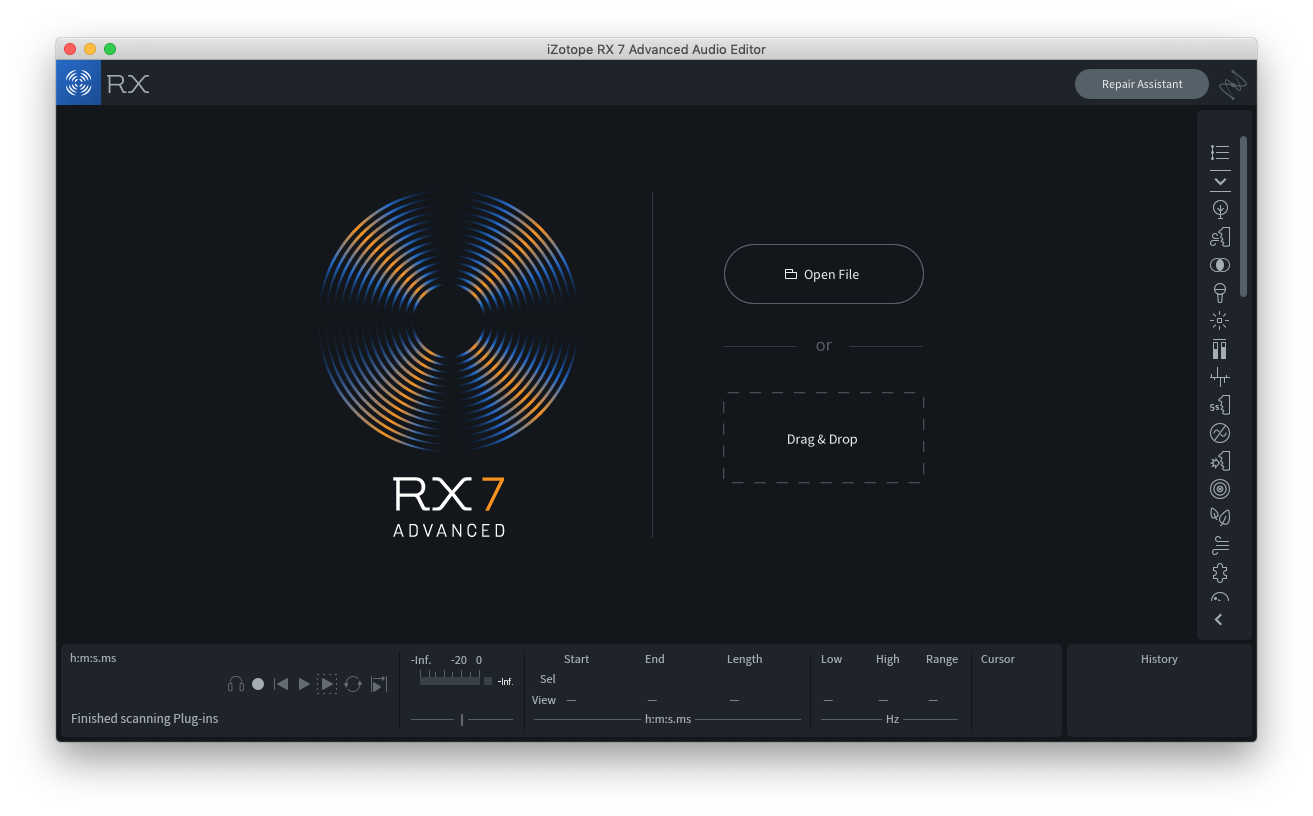This screenshot has width=1313, height=816.
Task: Open the sunburst De-click module icon
Action: click(x=1219, y=321)
